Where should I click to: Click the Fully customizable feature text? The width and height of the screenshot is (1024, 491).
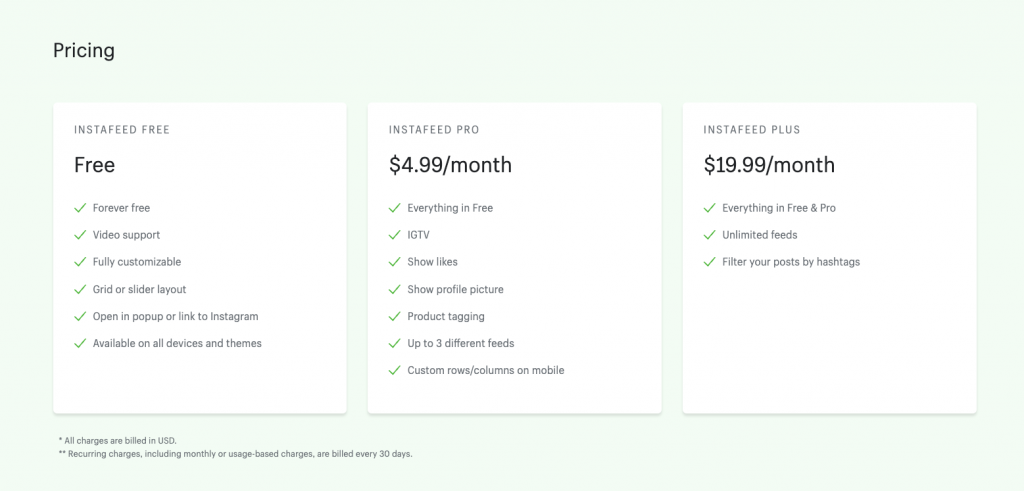point(137,262)
